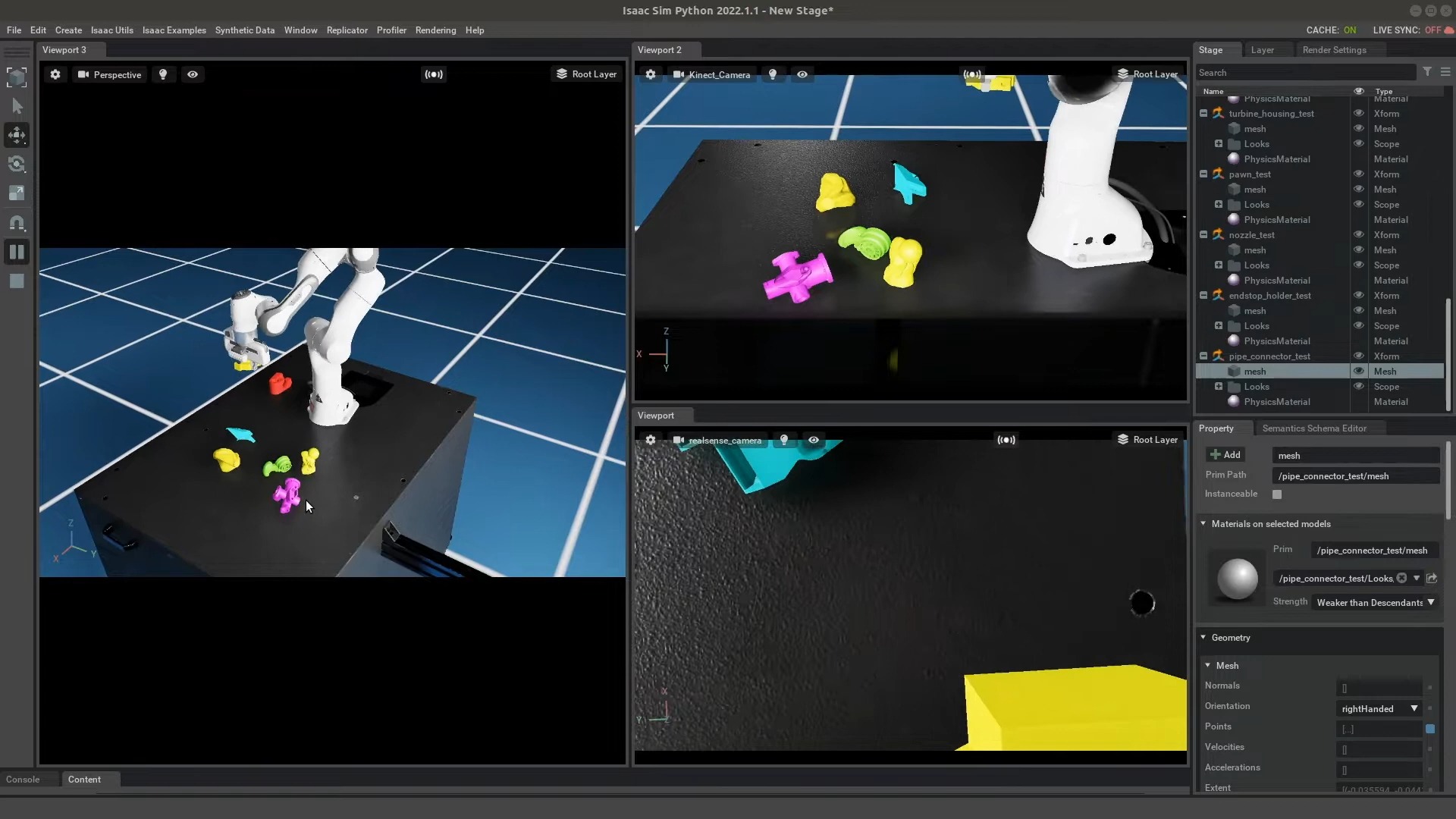Open the Isaac Examples menu
This screenshot has width=1456, height=819.
tap(174, 30)
